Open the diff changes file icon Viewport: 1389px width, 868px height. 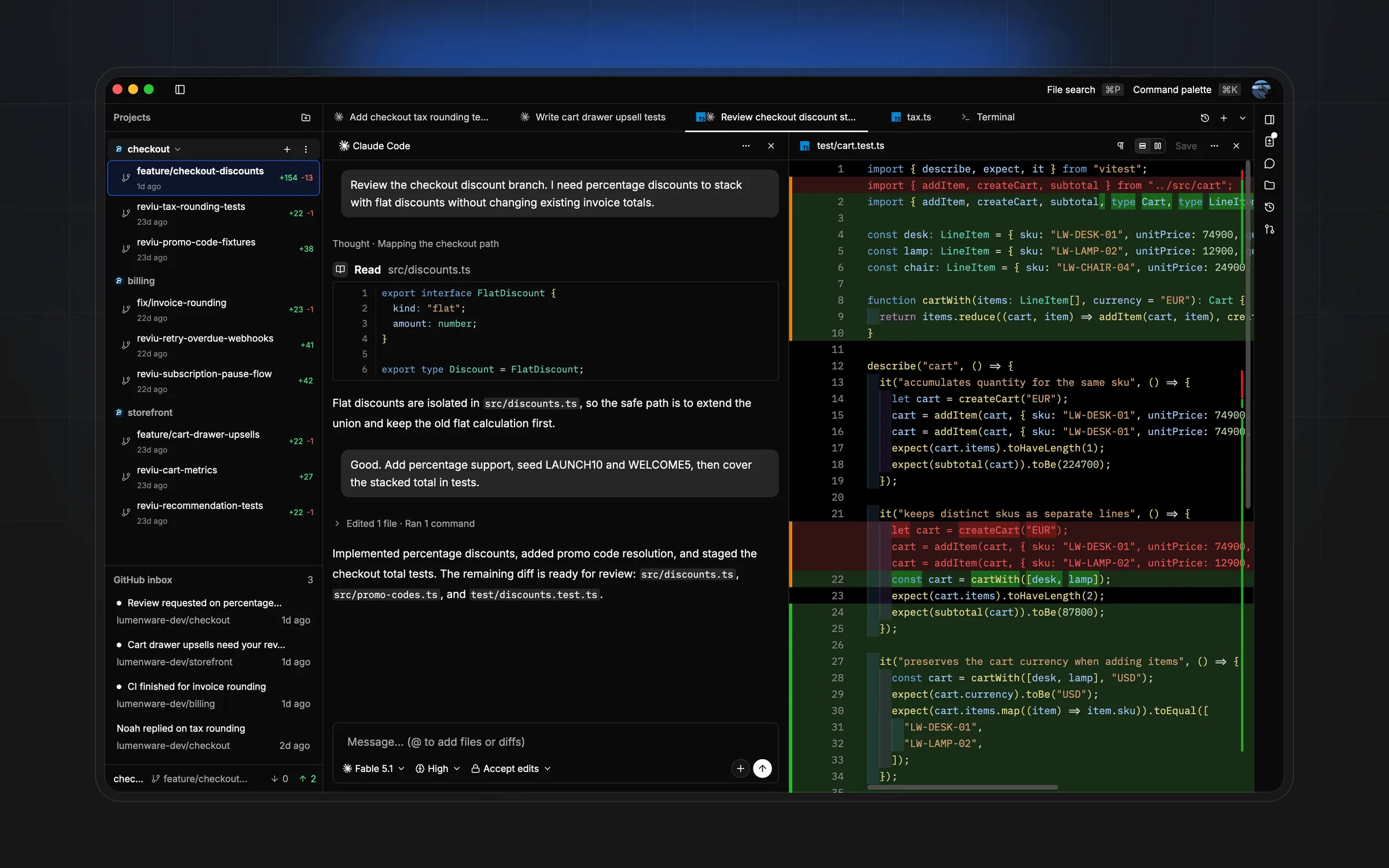1269,142
